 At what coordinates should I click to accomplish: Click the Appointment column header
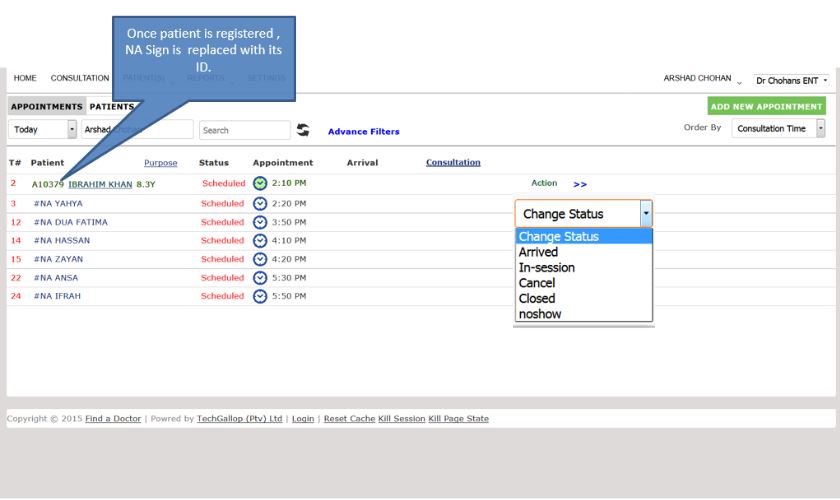[283, 163]
